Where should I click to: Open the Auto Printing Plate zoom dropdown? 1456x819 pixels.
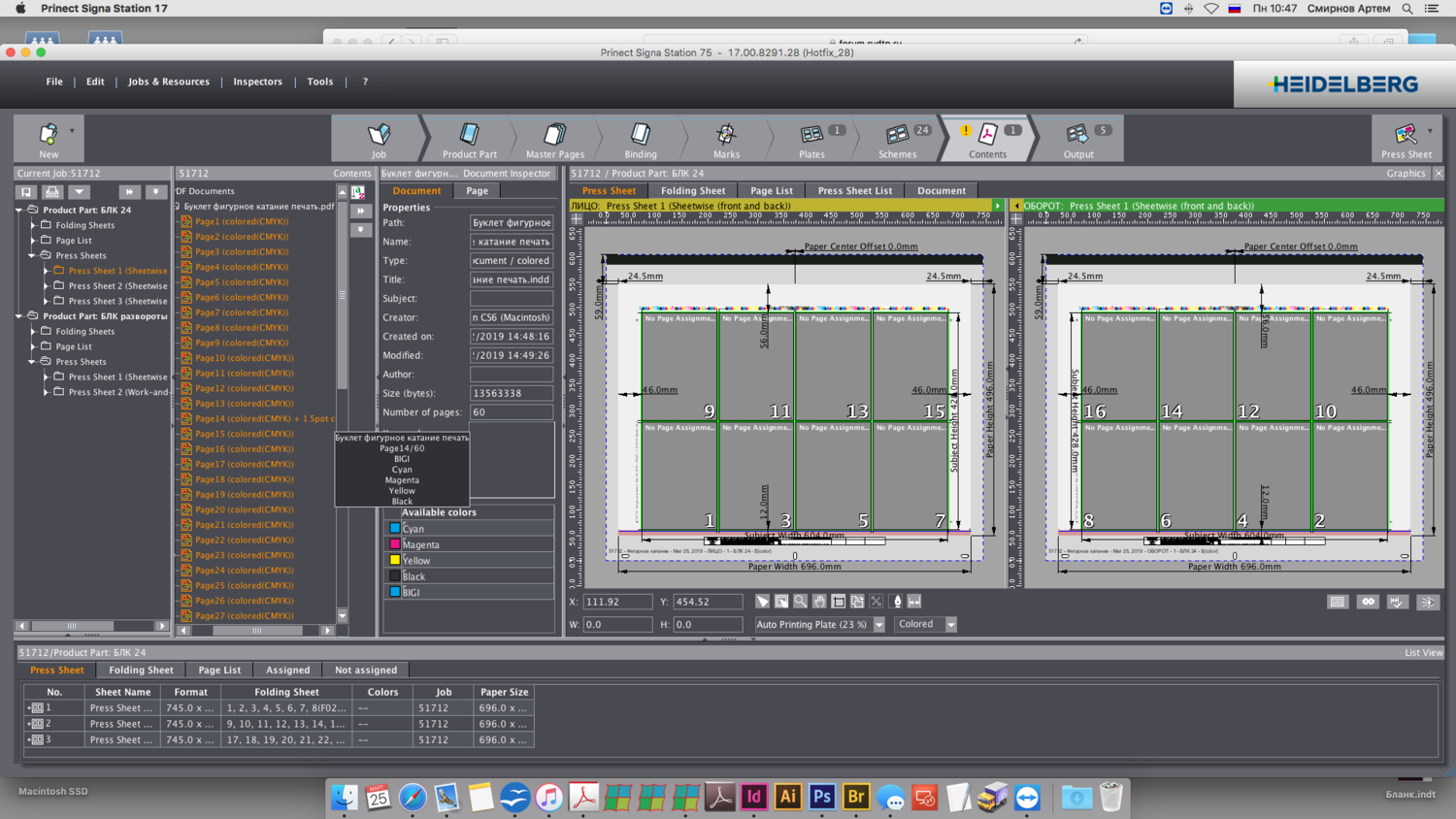point(878,625)
